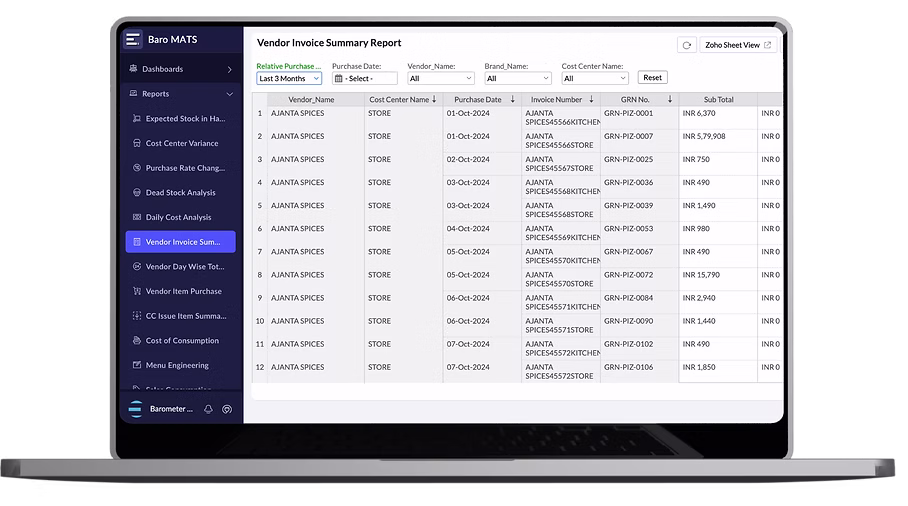Sort by GRN No. arrow
This screenshot has width=908, height=506.
(670, 99)
